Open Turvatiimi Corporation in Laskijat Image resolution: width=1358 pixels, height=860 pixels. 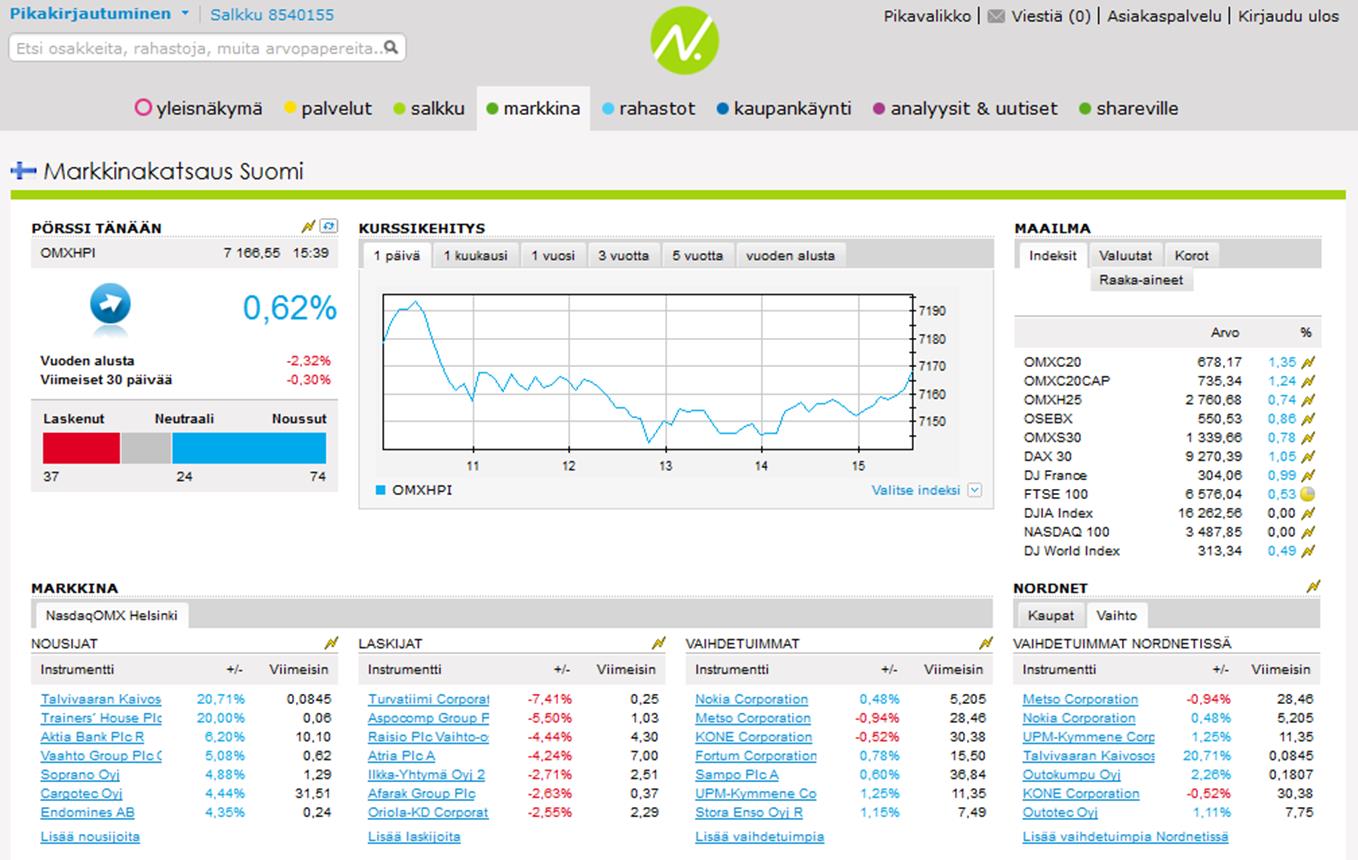pyautogui.click(x=428, y=699)
